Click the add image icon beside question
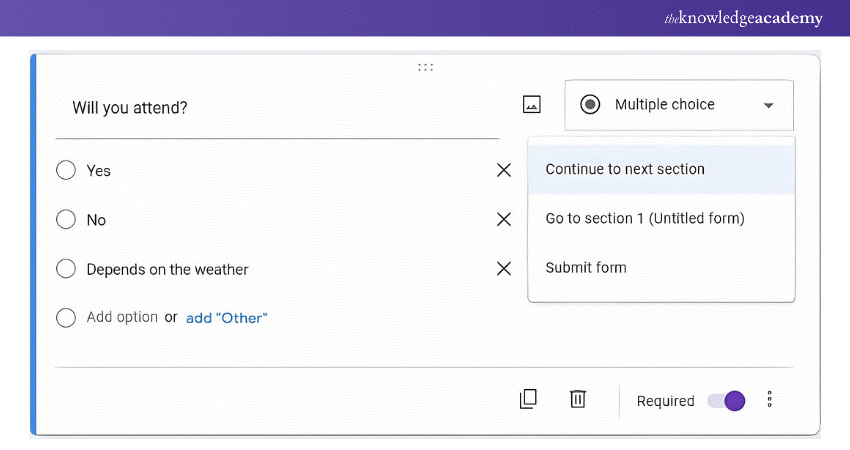This screenshot has width=850, height=450. 532,105
